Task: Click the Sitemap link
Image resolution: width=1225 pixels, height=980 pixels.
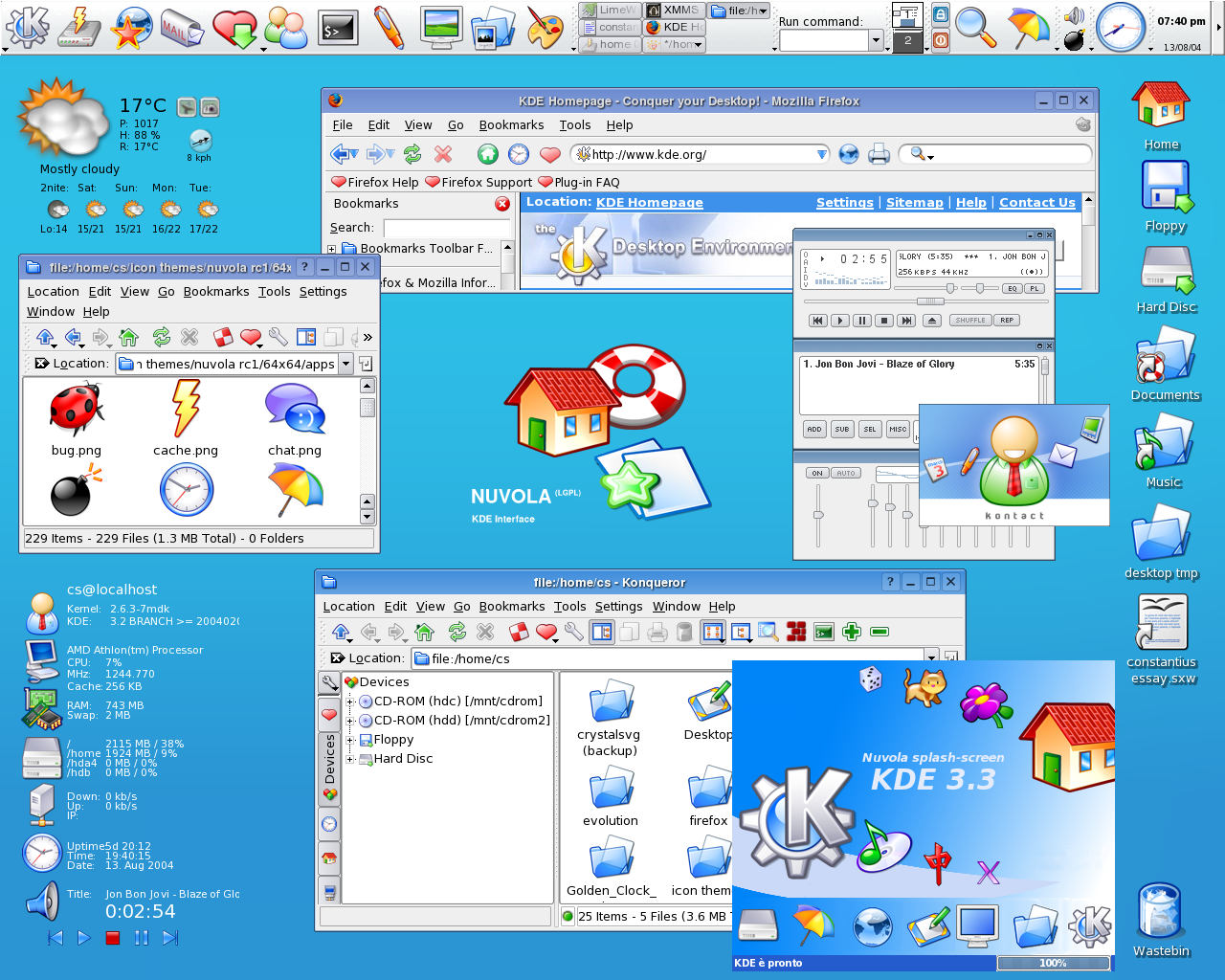Action: [x=914, y=202]
